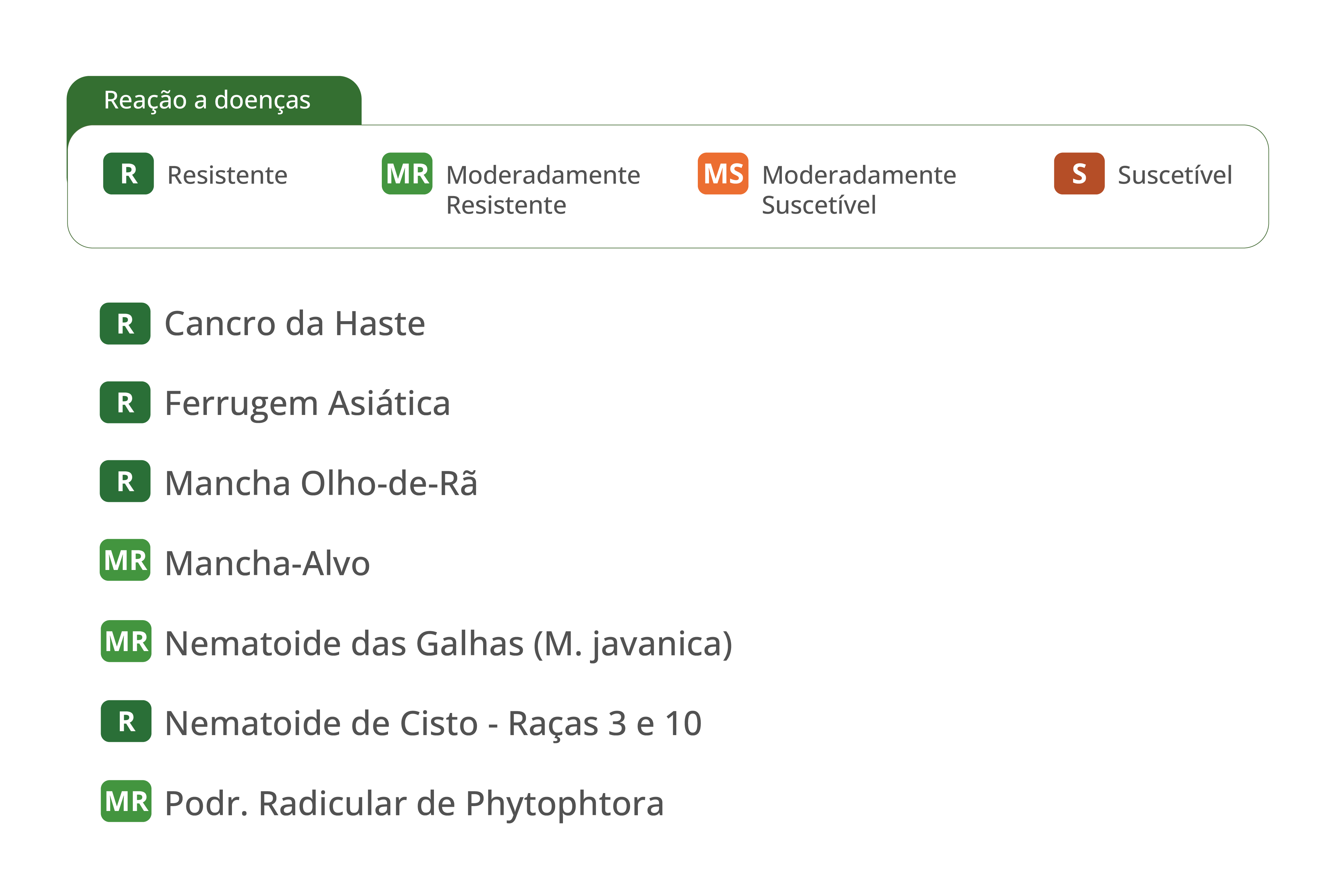Click MR badge beside Nematoide das Galhas
The image size is (1336, 896).
click(126, 641)
